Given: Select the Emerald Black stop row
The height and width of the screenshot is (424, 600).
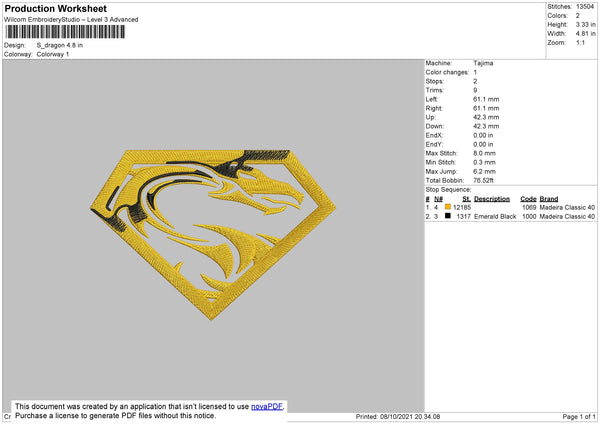Looking at the screenshot, I should 510,216.
